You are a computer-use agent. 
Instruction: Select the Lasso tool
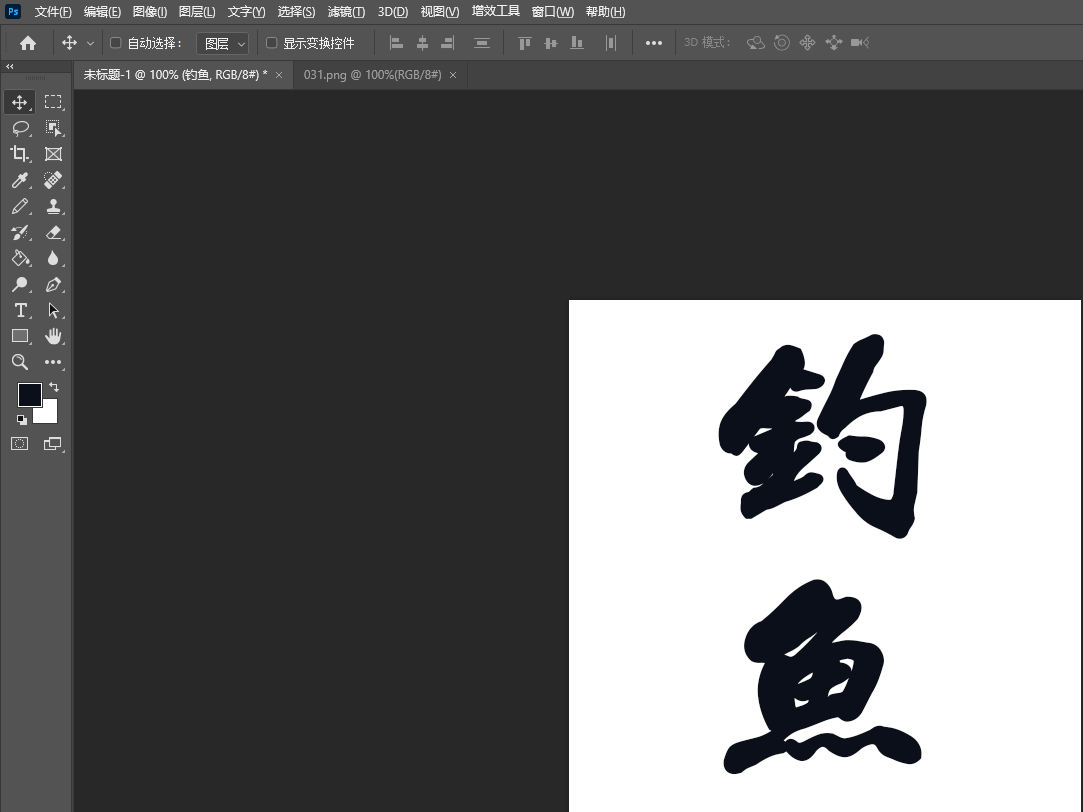click(19, 128)
